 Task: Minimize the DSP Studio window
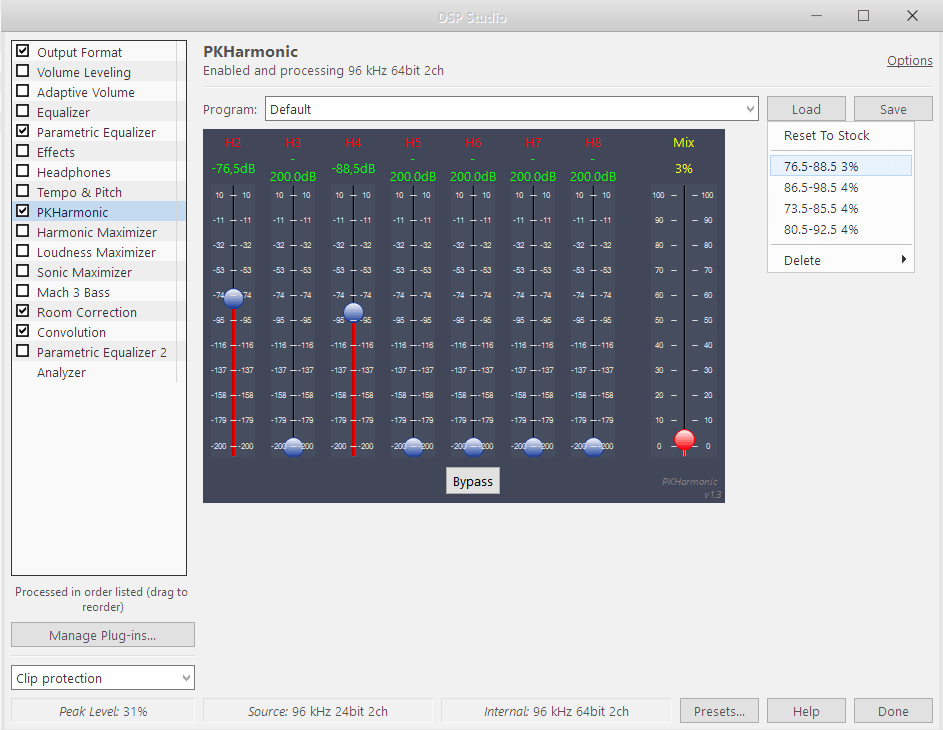(x=816, y=16)
